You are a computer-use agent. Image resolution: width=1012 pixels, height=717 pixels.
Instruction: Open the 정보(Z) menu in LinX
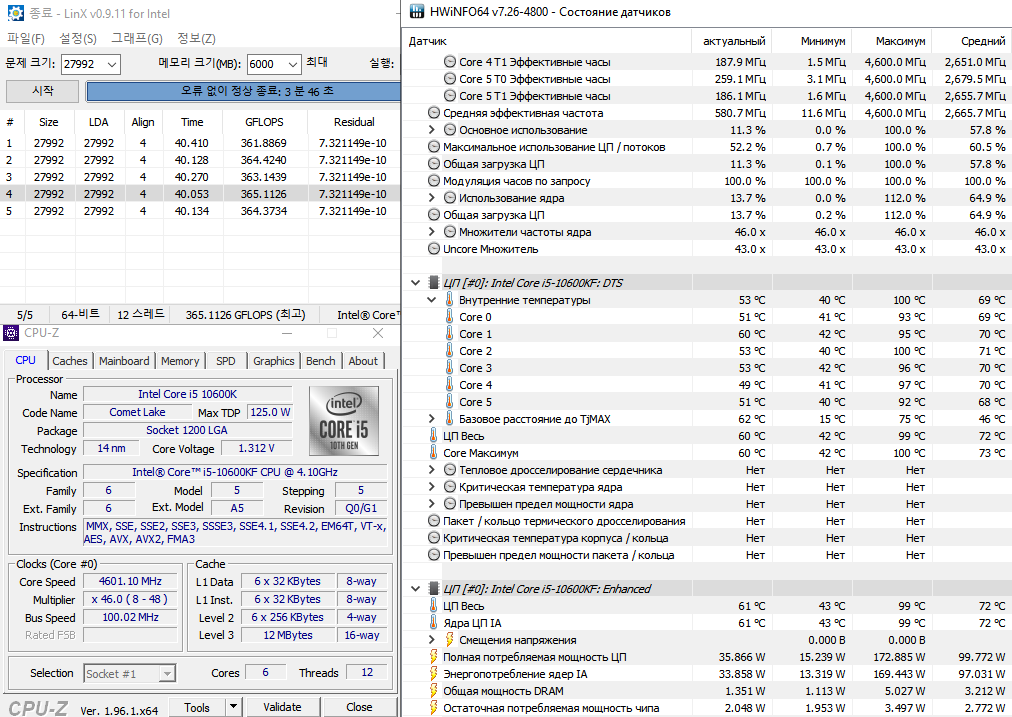[196, 39]
